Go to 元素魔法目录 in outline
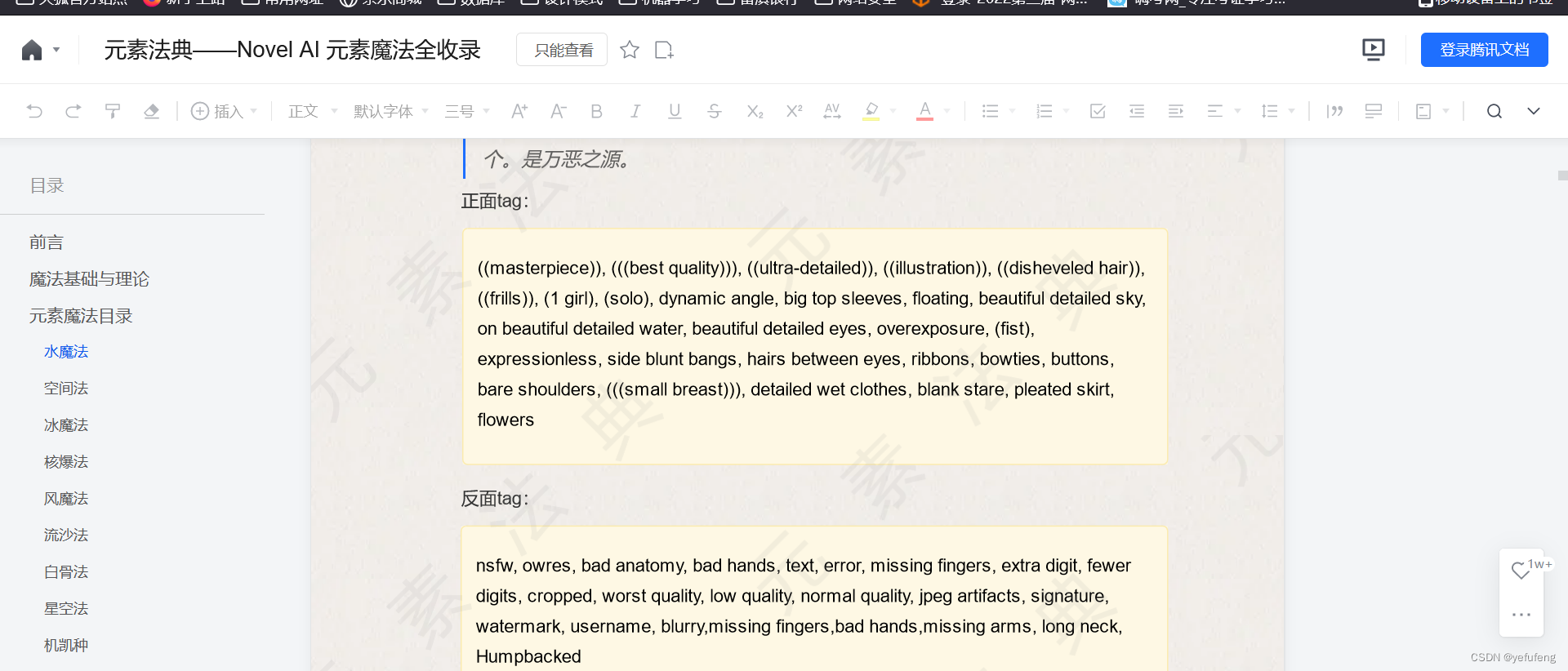Viewport: 1568px width, 671px height. pos(81,316)
